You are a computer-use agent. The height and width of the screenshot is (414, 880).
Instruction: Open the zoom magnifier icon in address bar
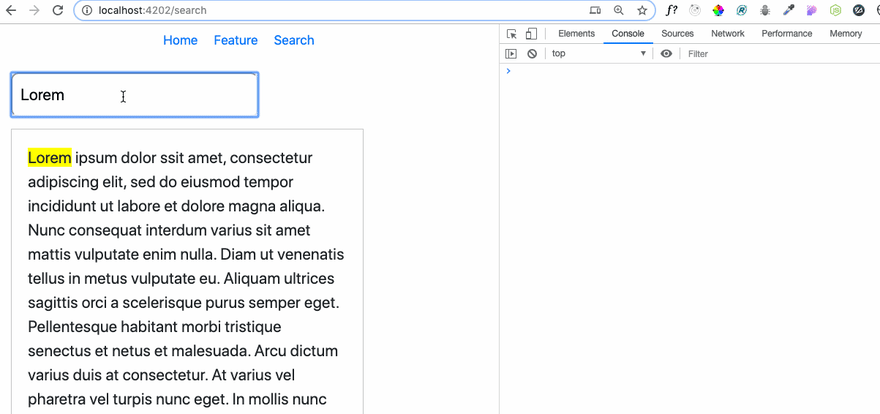tap(618, 10)
